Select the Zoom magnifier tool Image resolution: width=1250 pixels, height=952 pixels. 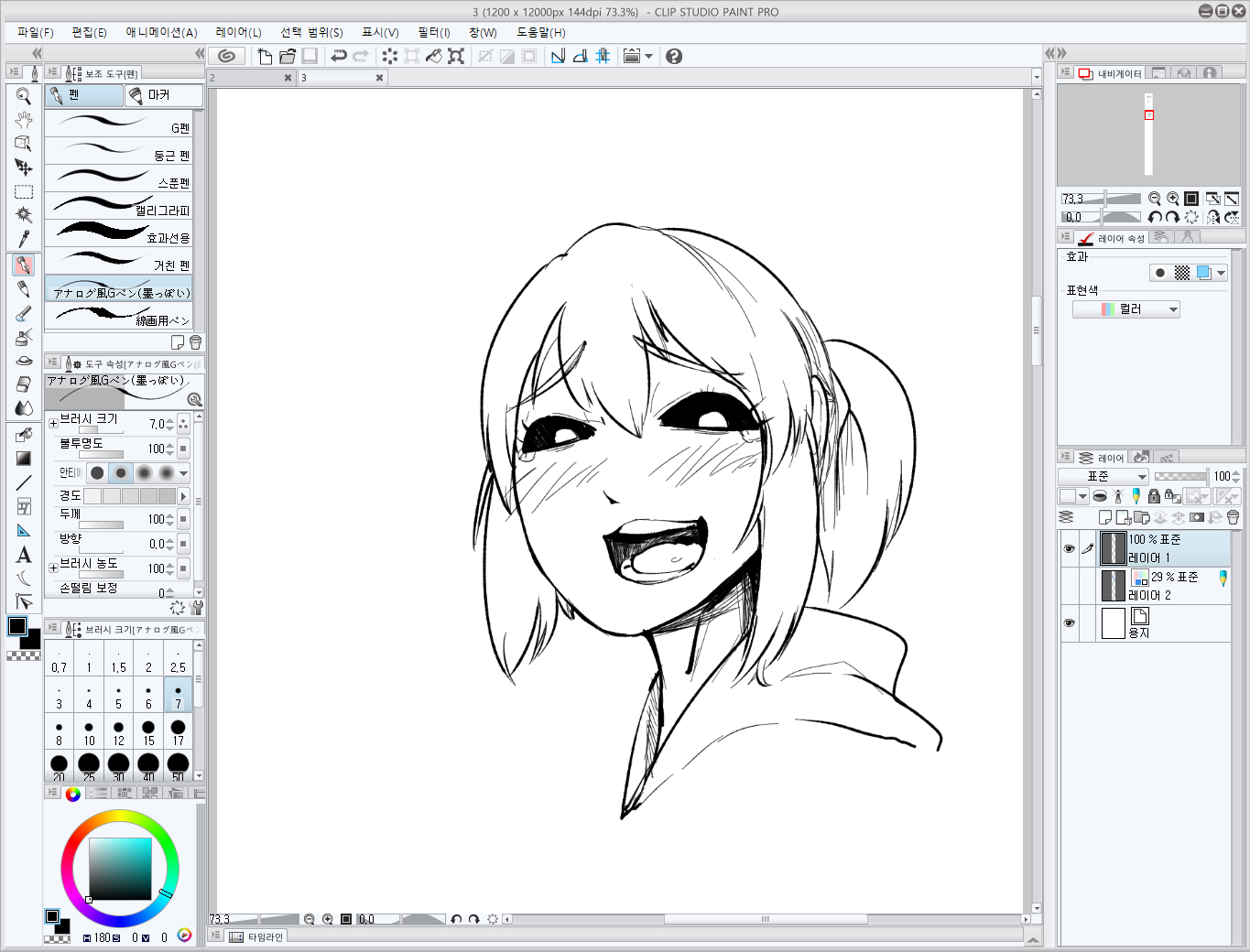coord(24,96)
